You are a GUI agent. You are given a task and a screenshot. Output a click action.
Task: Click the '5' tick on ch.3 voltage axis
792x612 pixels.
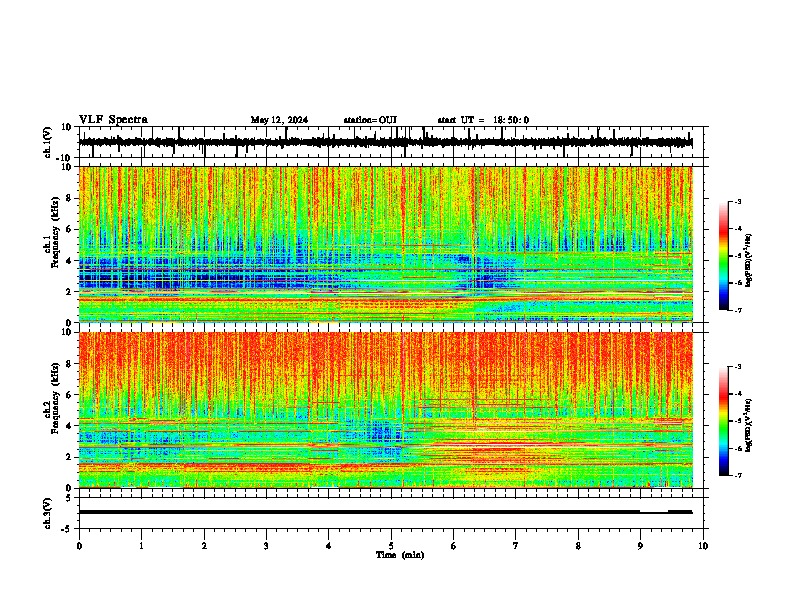tap(70, 497)
